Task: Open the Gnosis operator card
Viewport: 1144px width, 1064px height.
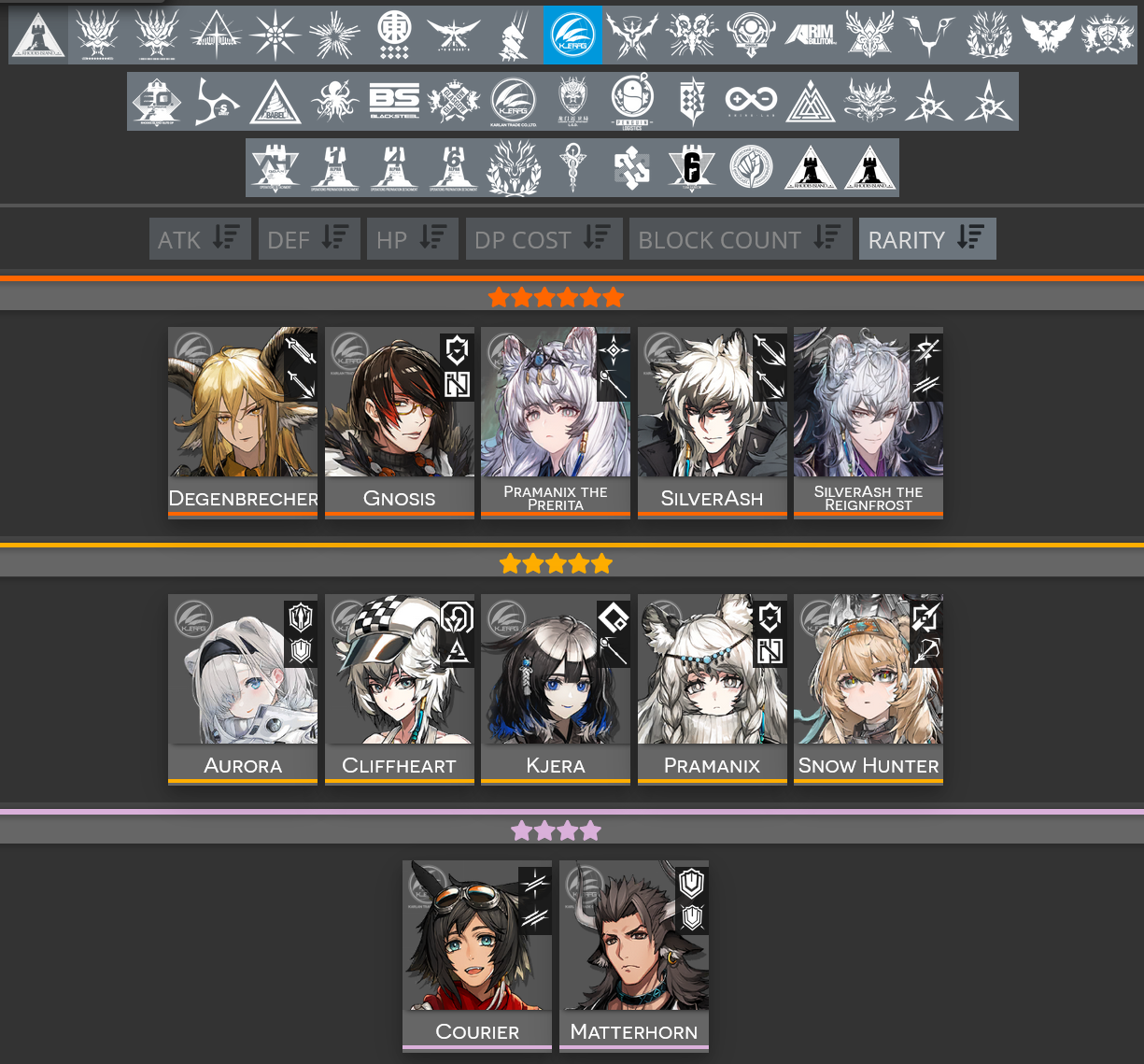Action: (400, 422)
